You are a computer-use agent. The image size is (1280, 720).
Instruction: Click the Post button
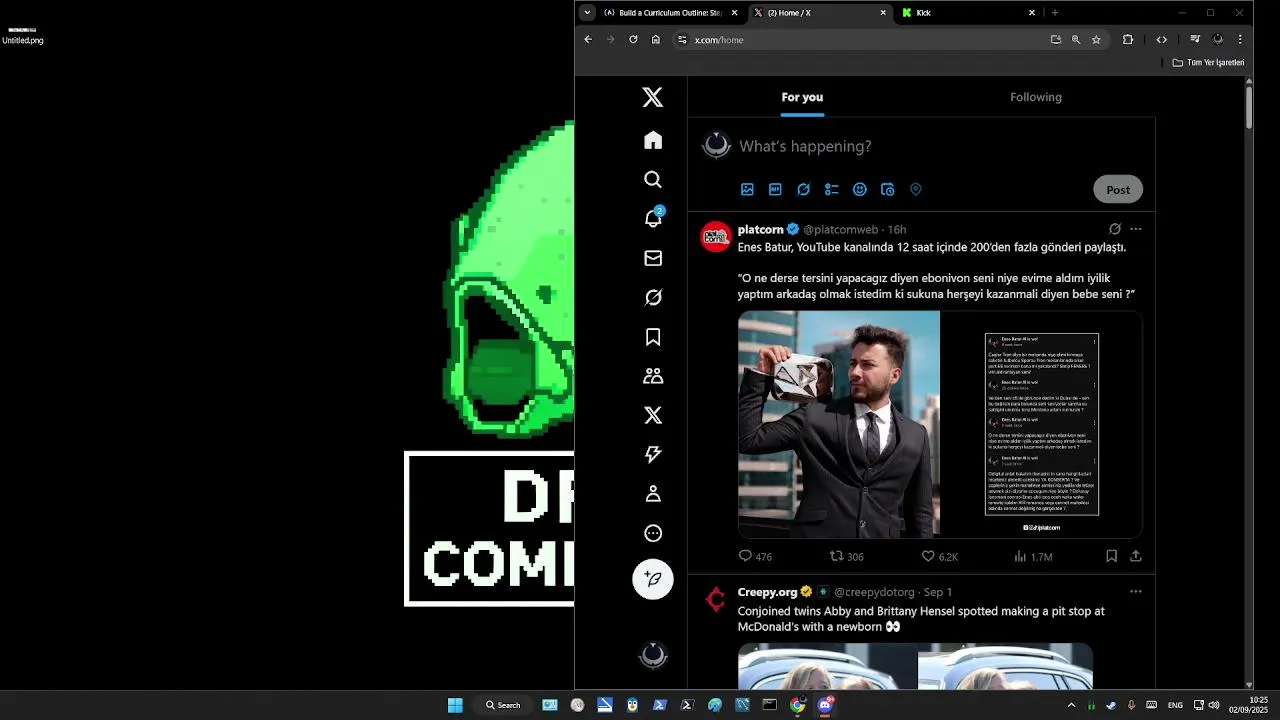point(1118,190)
